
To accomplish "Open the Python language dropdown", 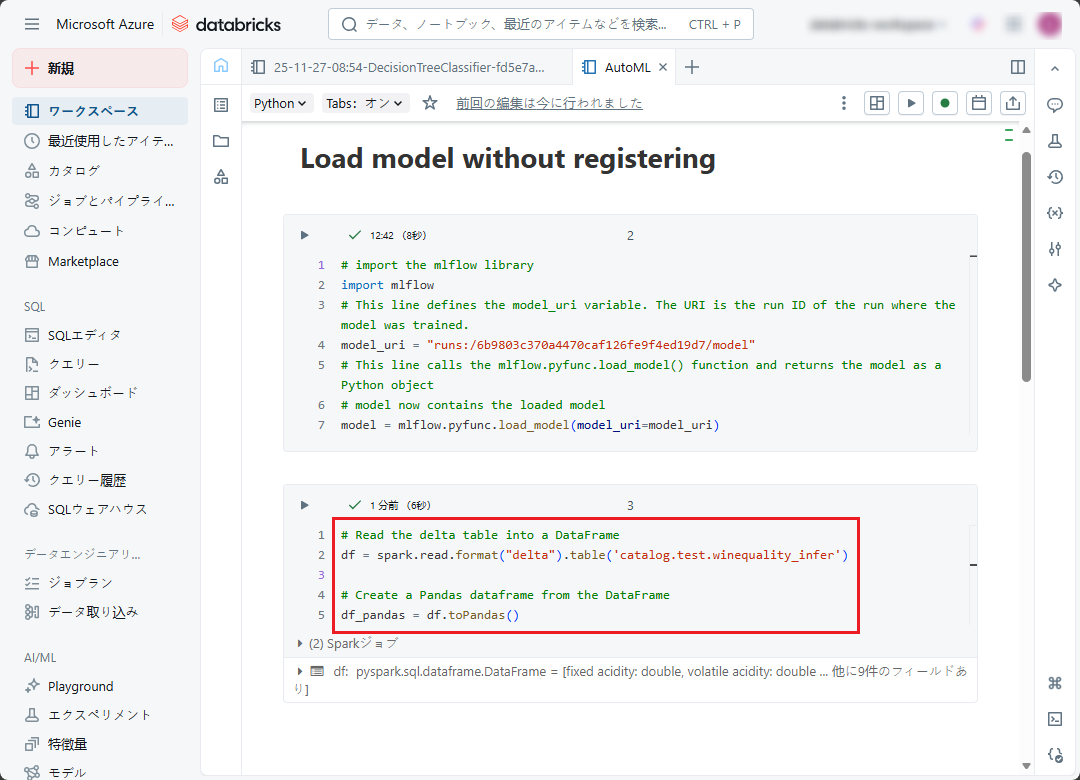I will coord(282,103).
